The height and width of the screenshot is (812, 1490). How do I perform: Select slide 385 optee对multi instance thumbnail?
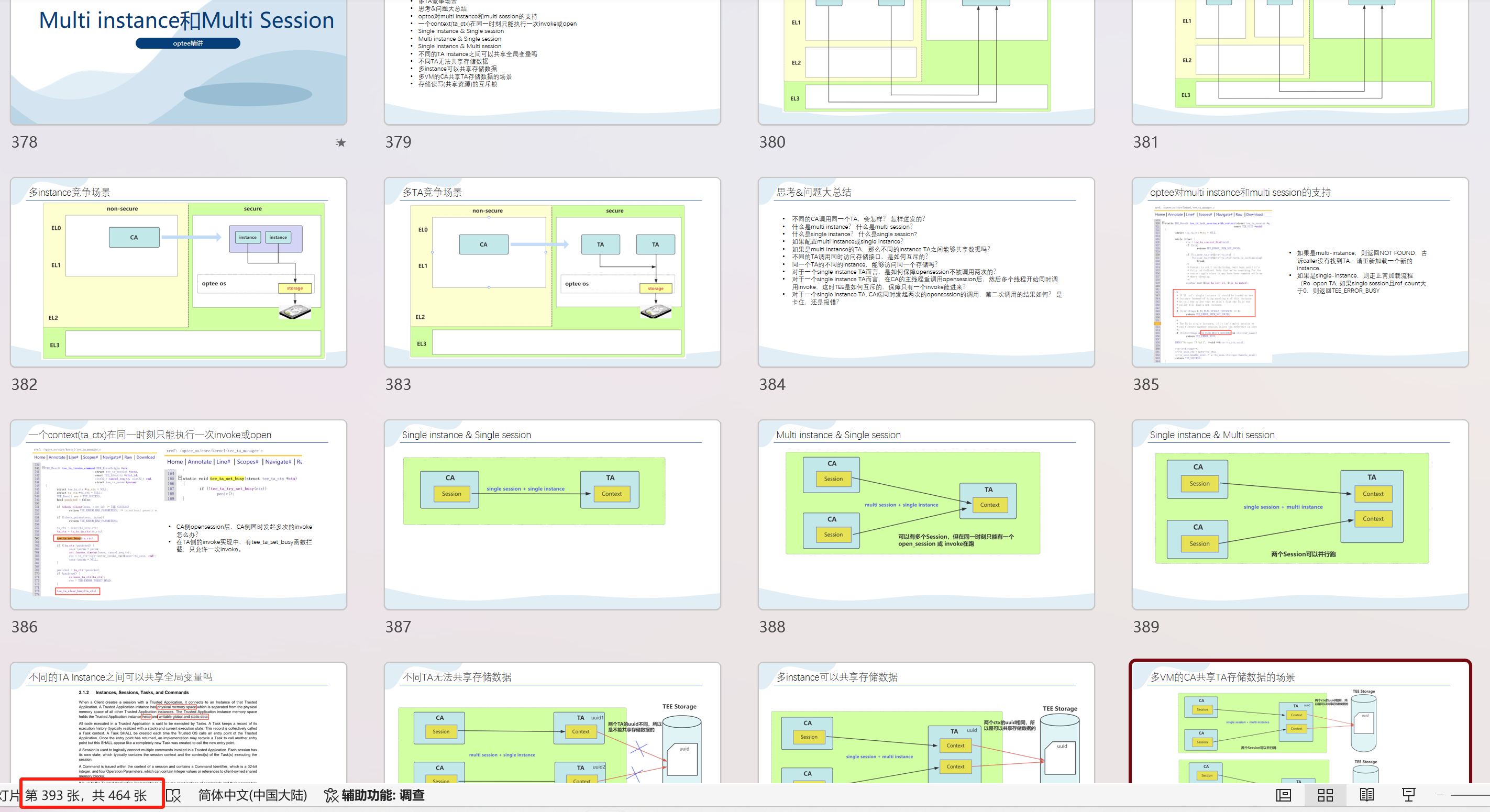coord(1299,272)
